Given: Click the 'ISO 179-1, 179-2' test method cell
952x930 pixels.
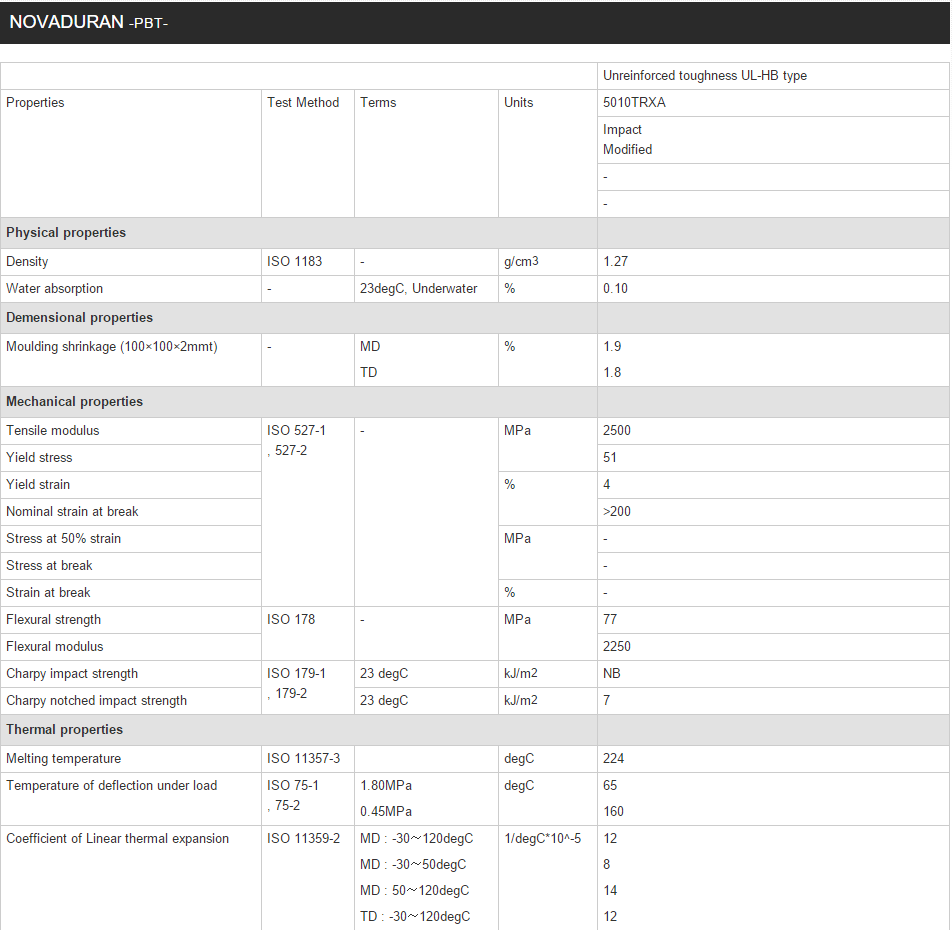Looking at the screenshot, I should tap(308, 687).
